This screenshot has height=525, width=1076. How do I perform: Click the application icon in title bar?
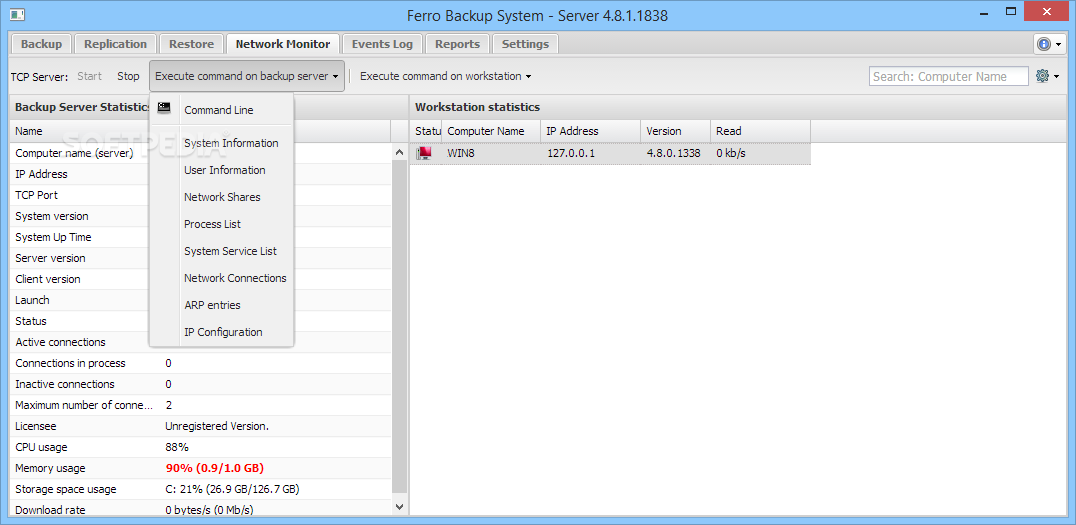17,14
